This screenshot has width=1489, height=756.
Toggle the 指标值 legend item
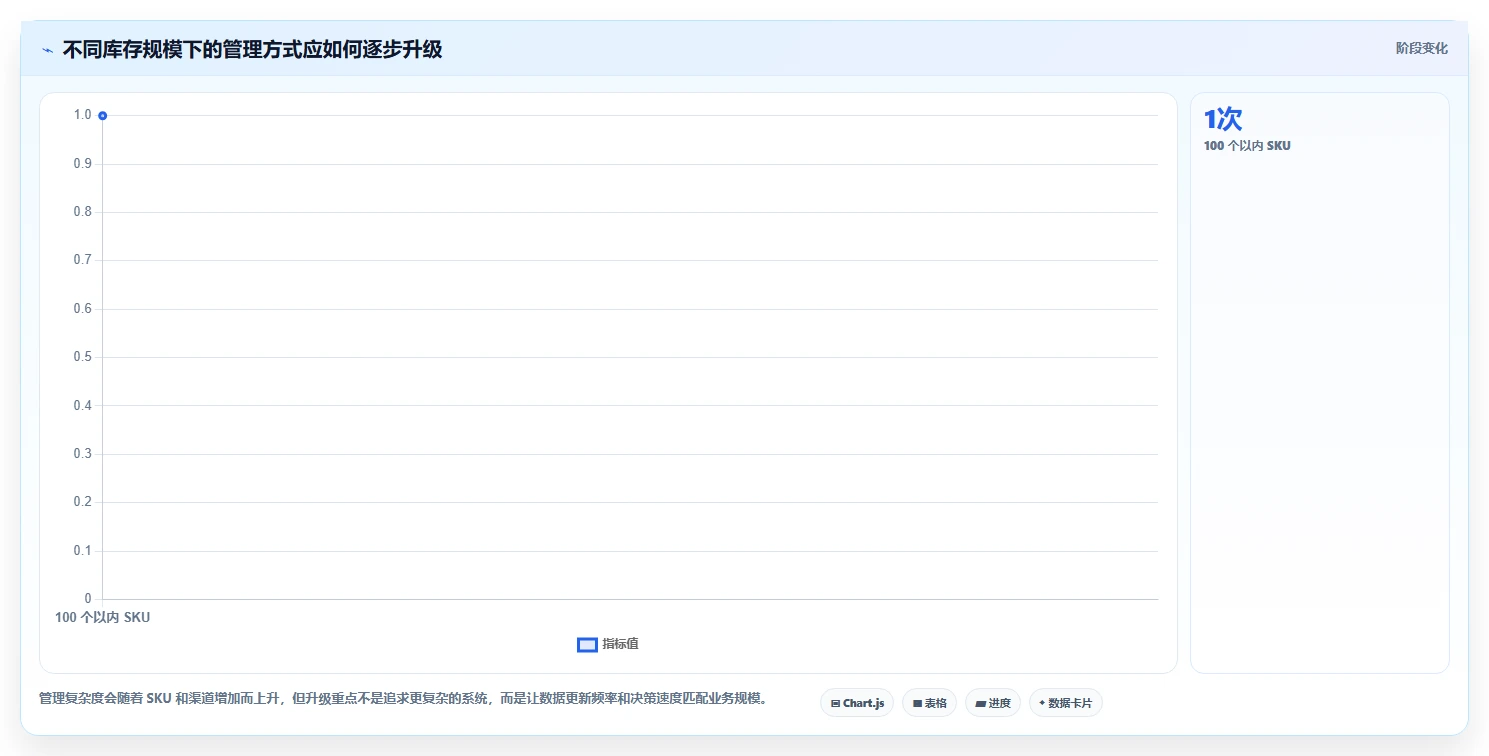point(608,644)
